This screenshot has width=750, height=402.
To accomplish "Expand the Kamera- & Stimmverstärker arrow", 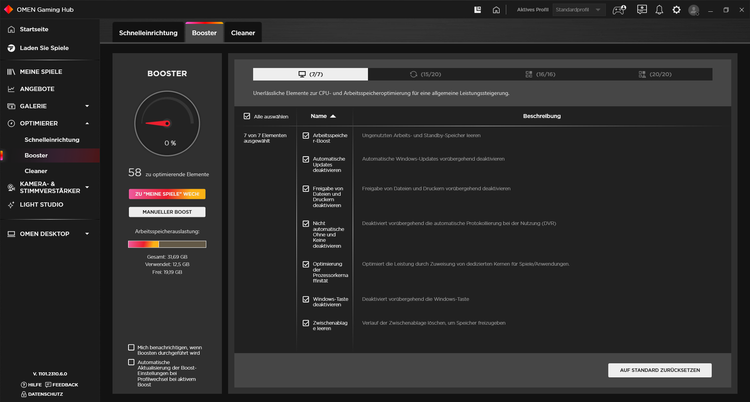I will pos(87,187).
